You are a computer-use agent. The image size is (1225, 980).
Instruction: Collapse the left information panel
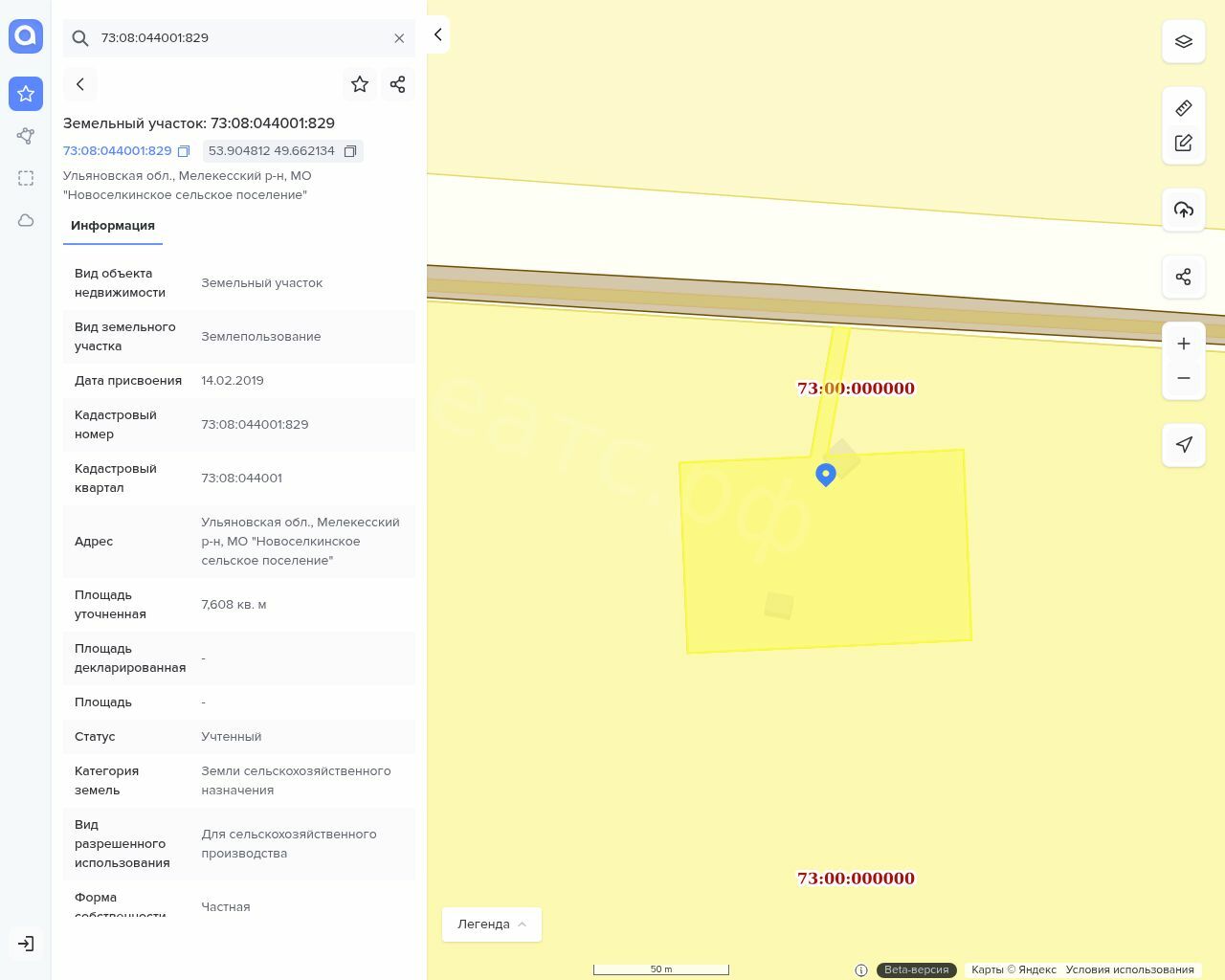coord(437,34)
